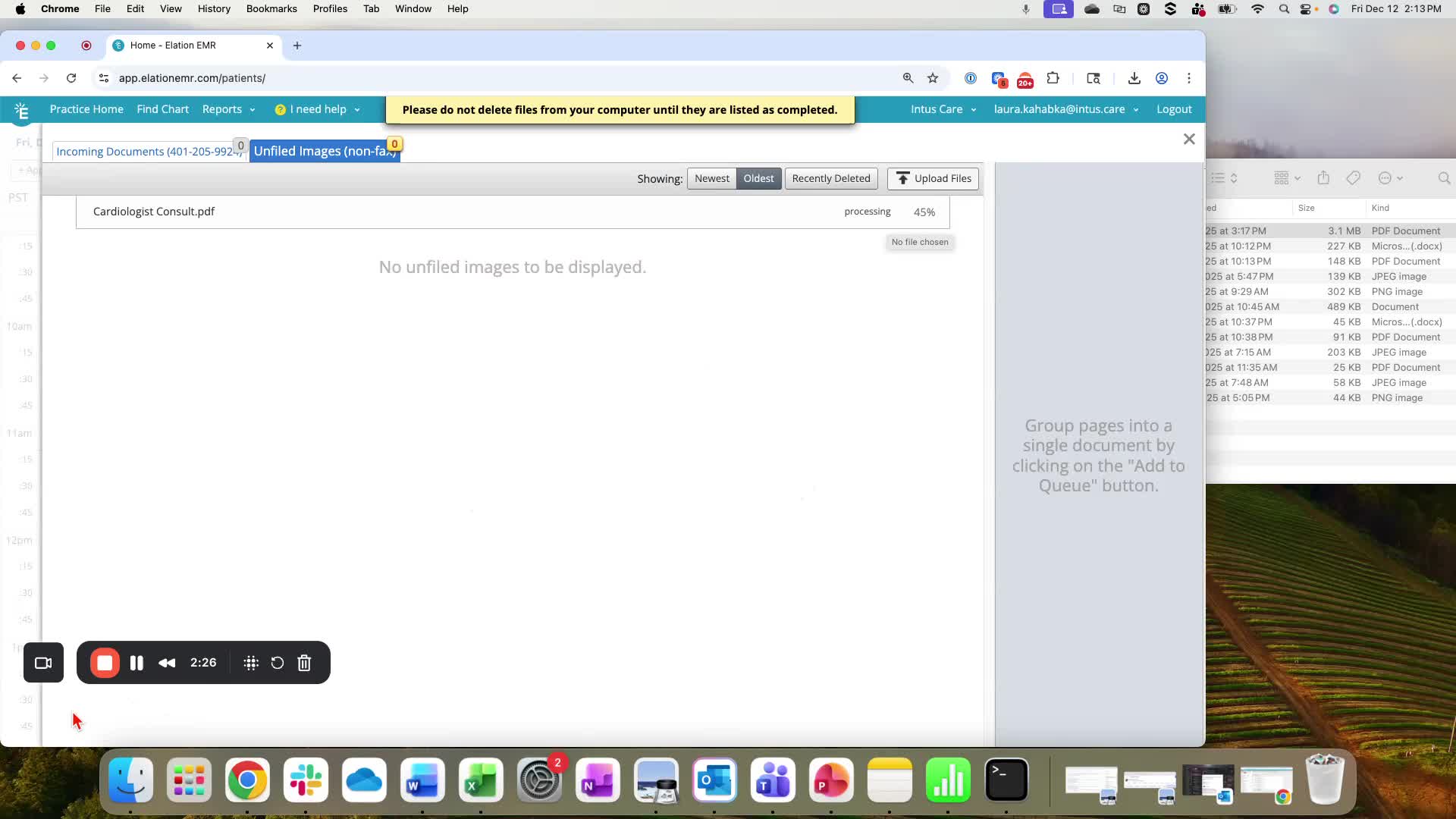The image size is (1456, 819).
Task: Expand the Reports dropdown
Action: pyautogui.click(x=228, y=109)
